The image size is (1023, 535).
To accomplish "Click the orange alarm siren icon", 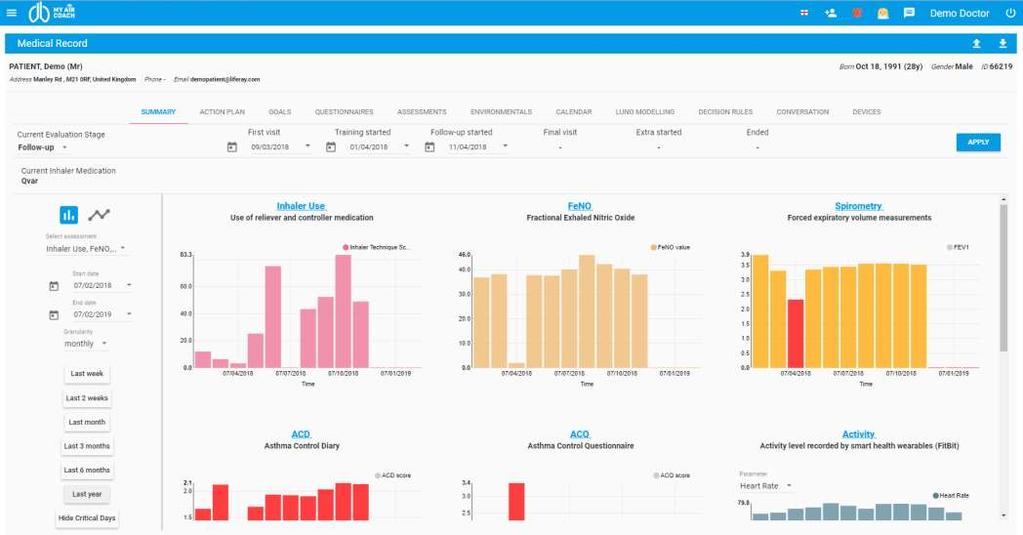I will pyautogui.click(x=883, y=12).
